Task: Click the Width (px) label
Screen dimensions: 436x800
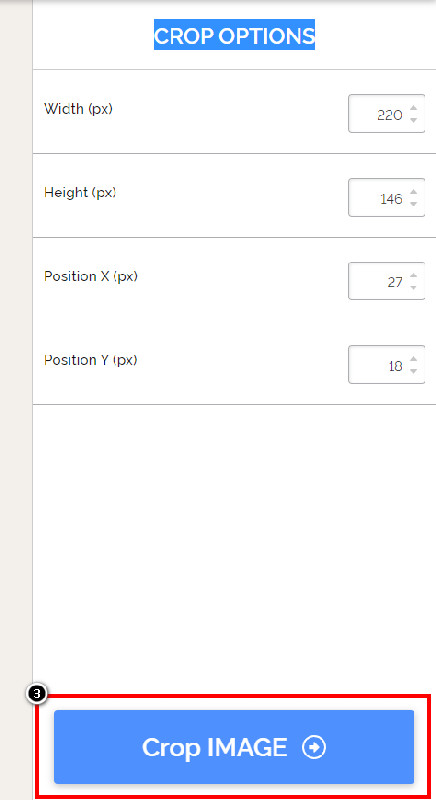Action: click(79, 109)
